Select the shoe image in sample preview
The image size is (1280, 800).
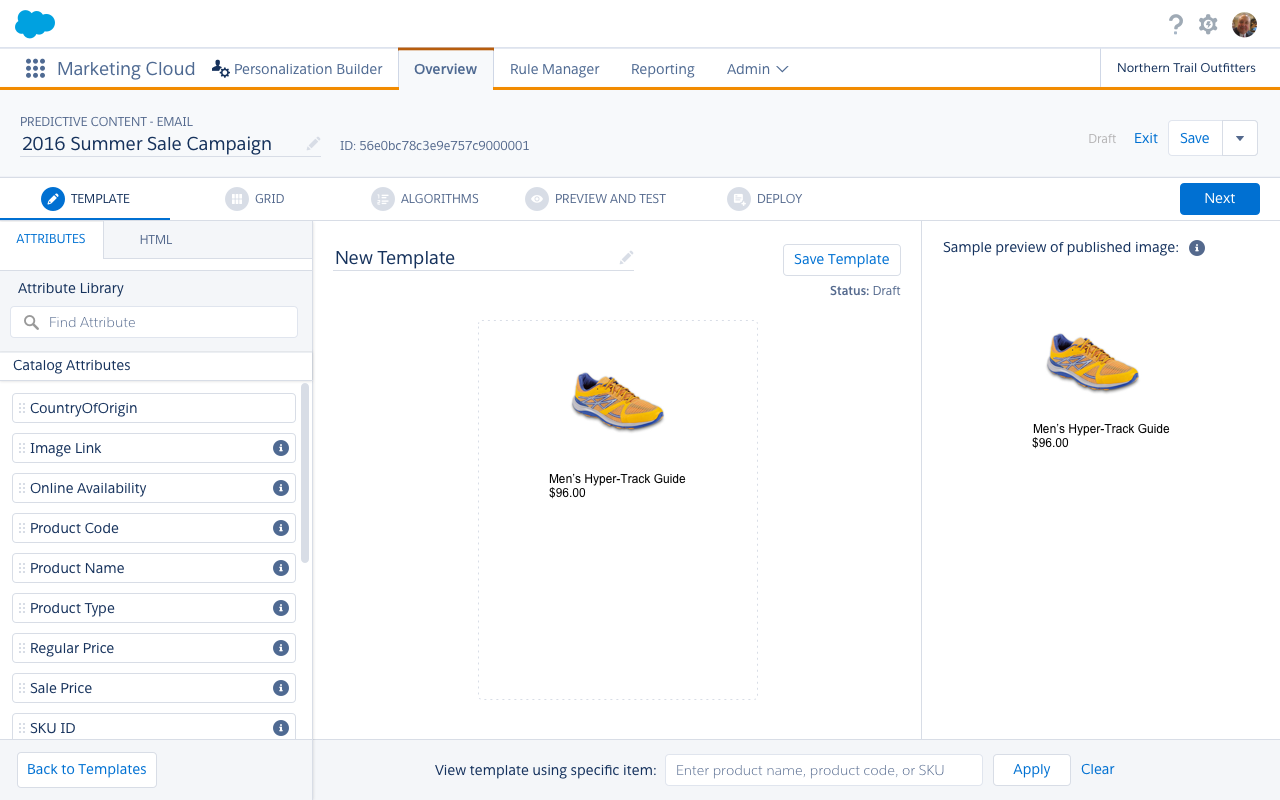tap(1092, 362)
